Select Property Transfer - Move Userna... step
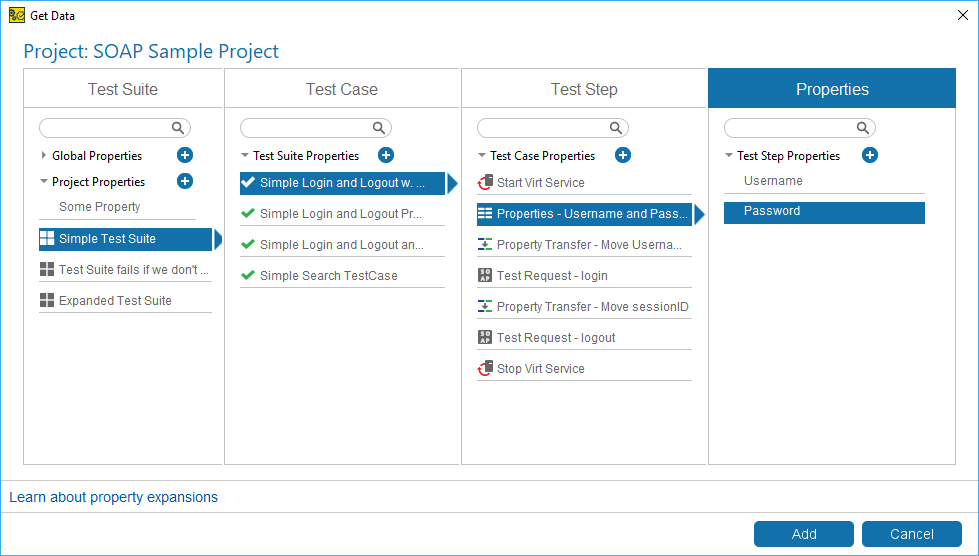This screenshot has height=556, width=979. point(584,245)
